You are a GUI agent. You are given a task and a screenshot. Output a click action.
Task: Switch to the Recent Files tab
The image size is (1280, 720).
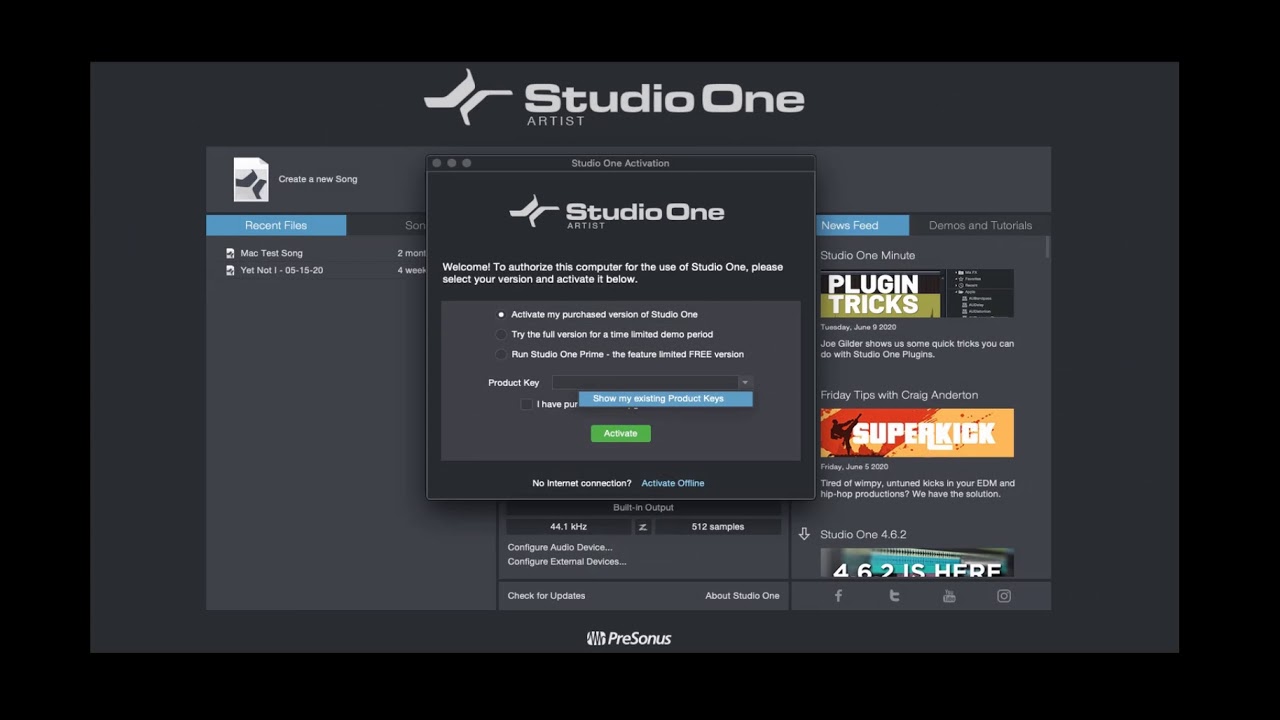point(276,225)
